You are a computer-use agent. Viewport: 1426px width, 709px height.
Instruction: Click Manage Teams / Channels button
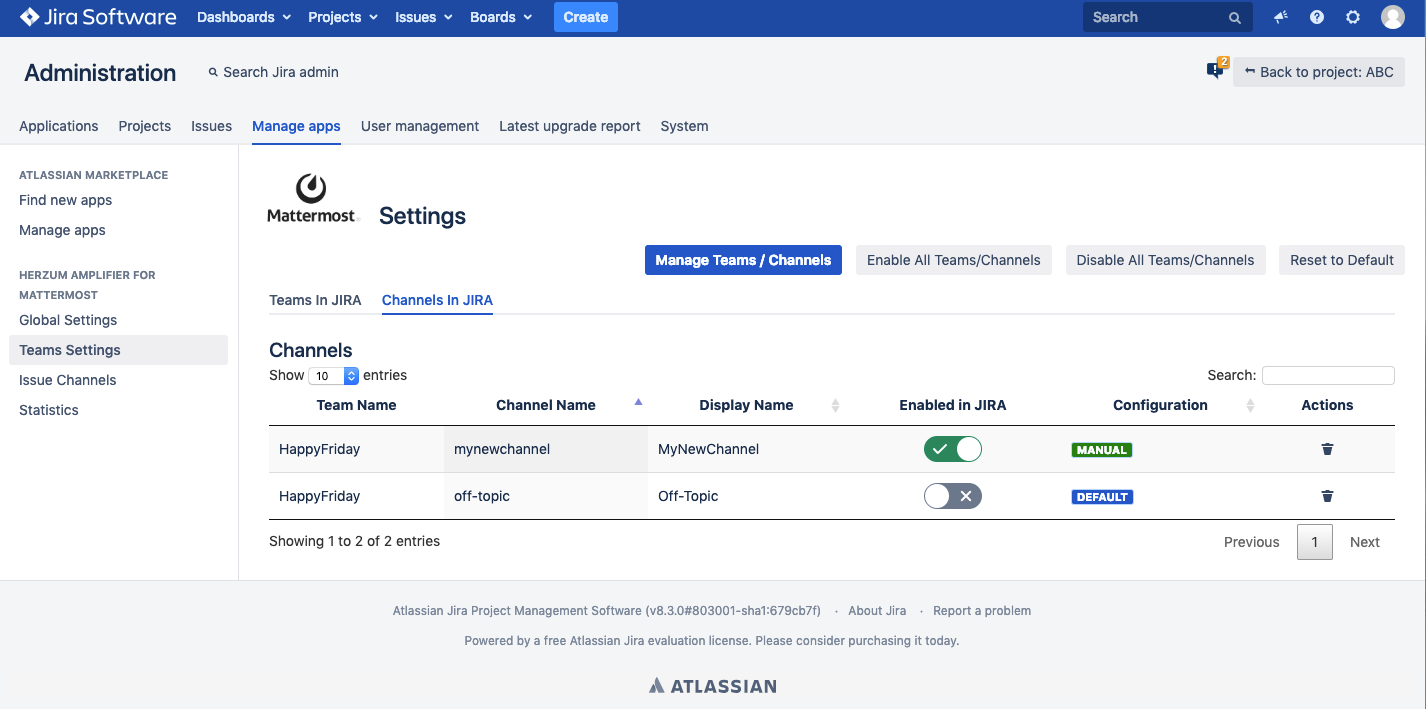[743, 260]
